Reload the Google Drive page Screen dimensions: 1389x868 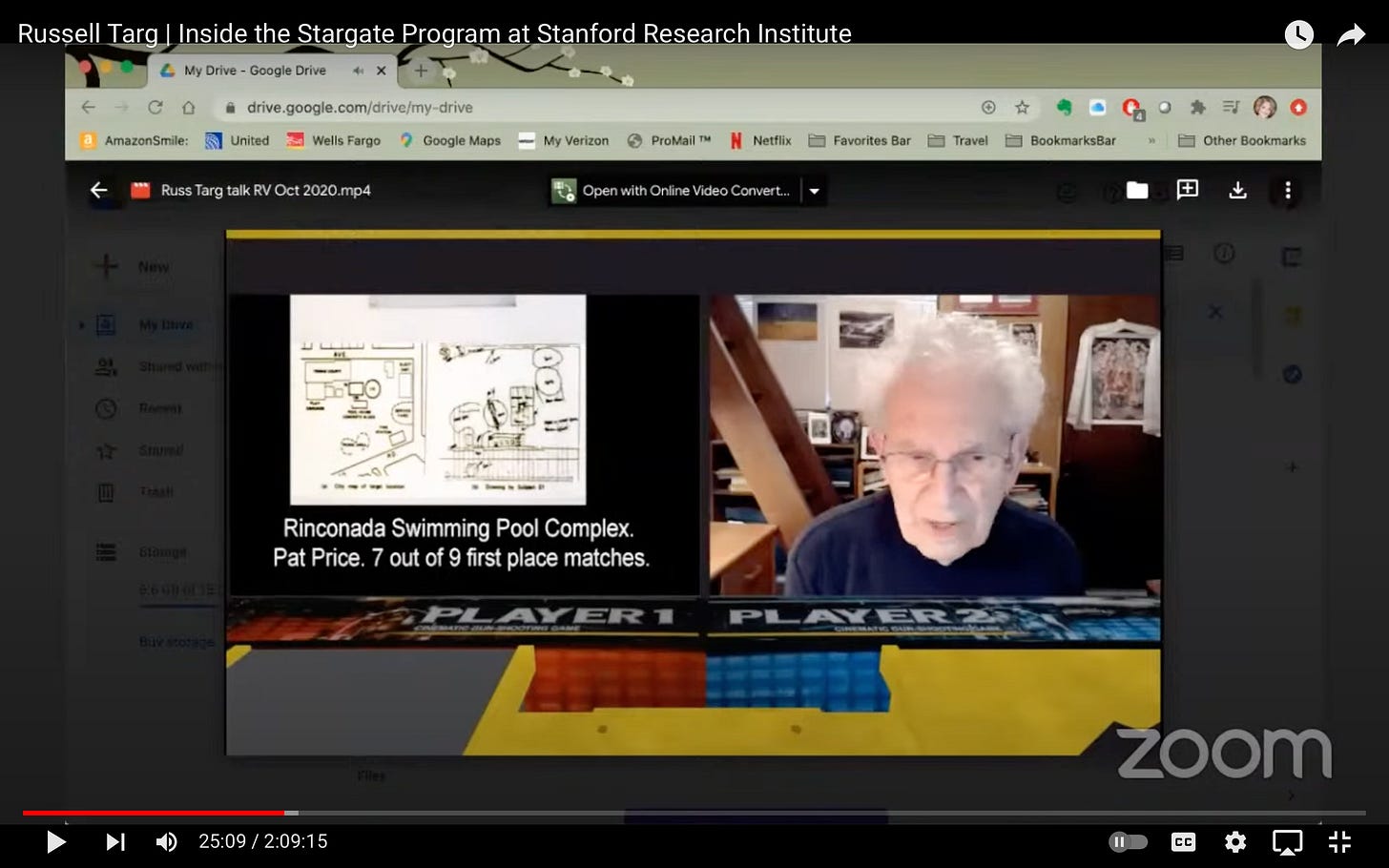point(155,107)
